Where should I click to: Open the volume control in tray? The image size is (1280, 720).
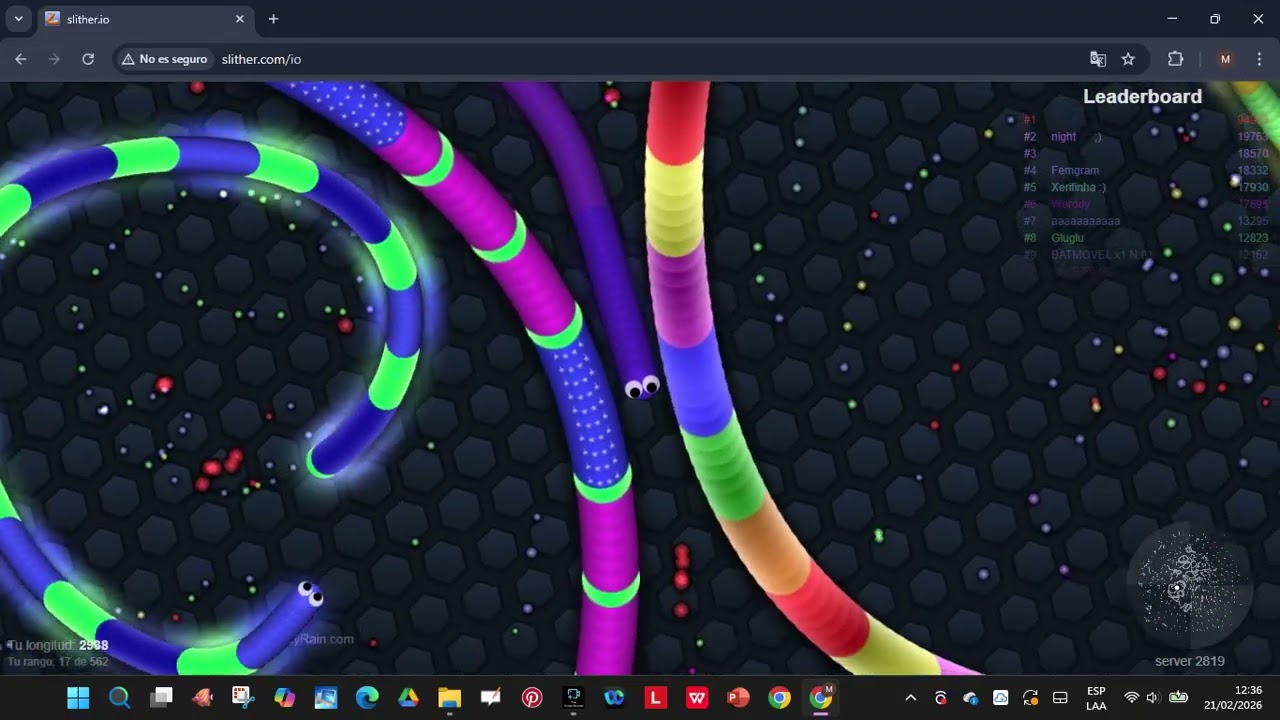pyautogui.click(x=1152, y=698)
